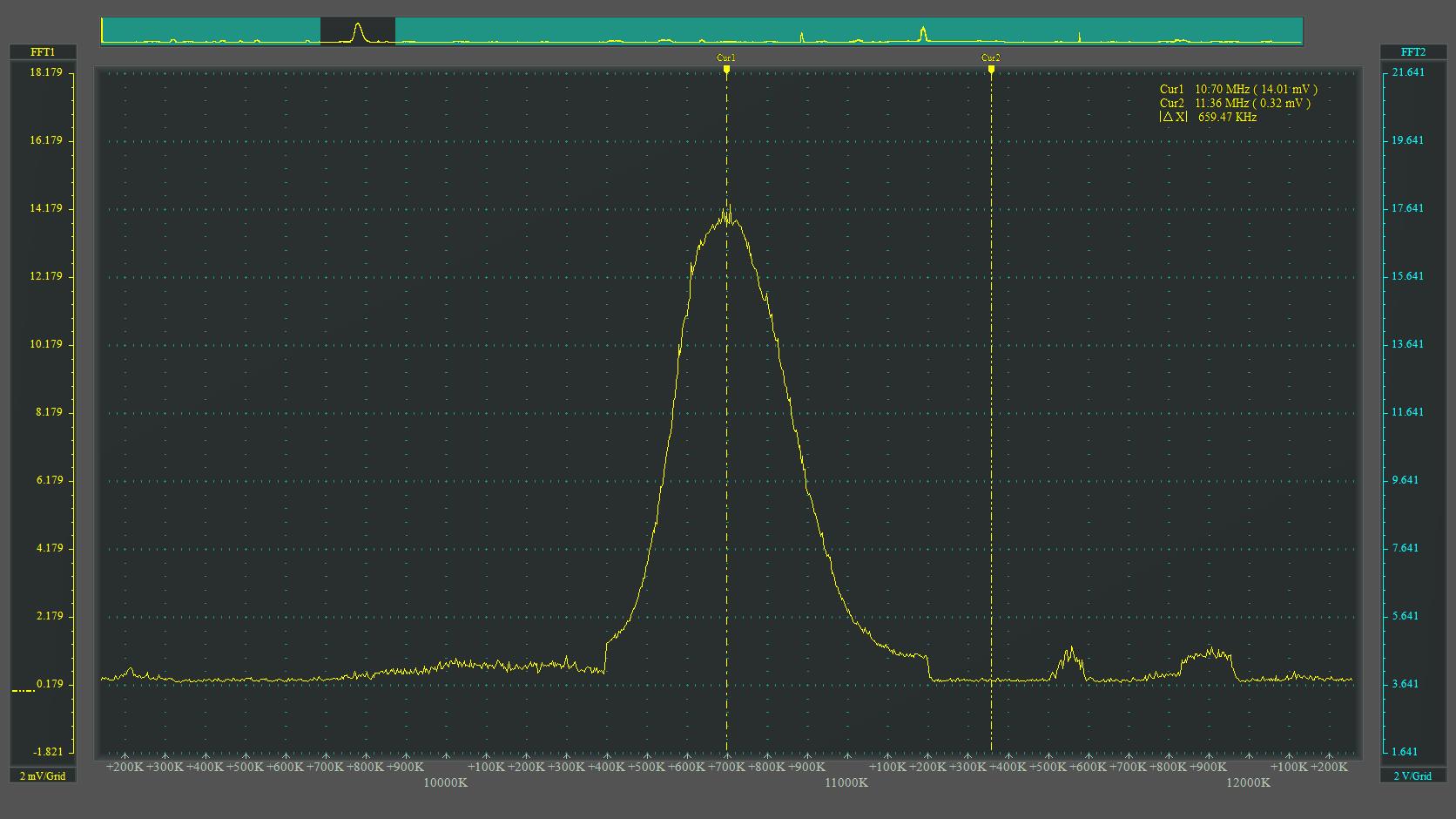Click the 10000K frequency axis label
The image size is (1456, 819).
[x=446, y=782]
